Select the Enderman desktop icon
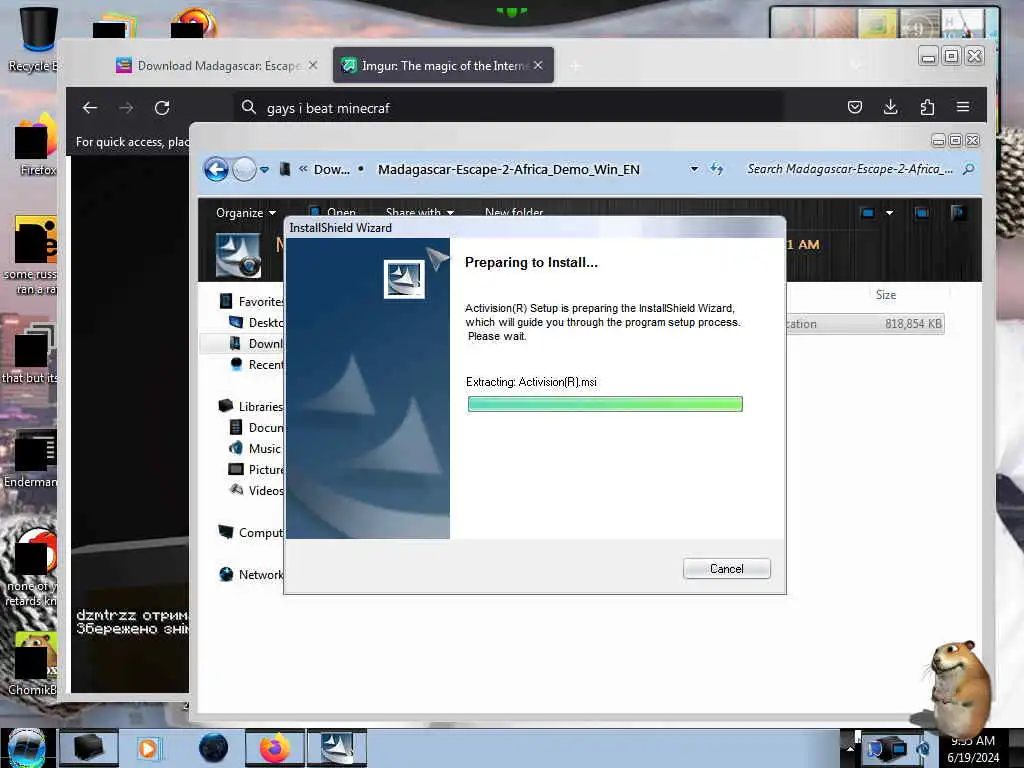The width and height of the screenshot is (1024, 768). pos(31,458)
